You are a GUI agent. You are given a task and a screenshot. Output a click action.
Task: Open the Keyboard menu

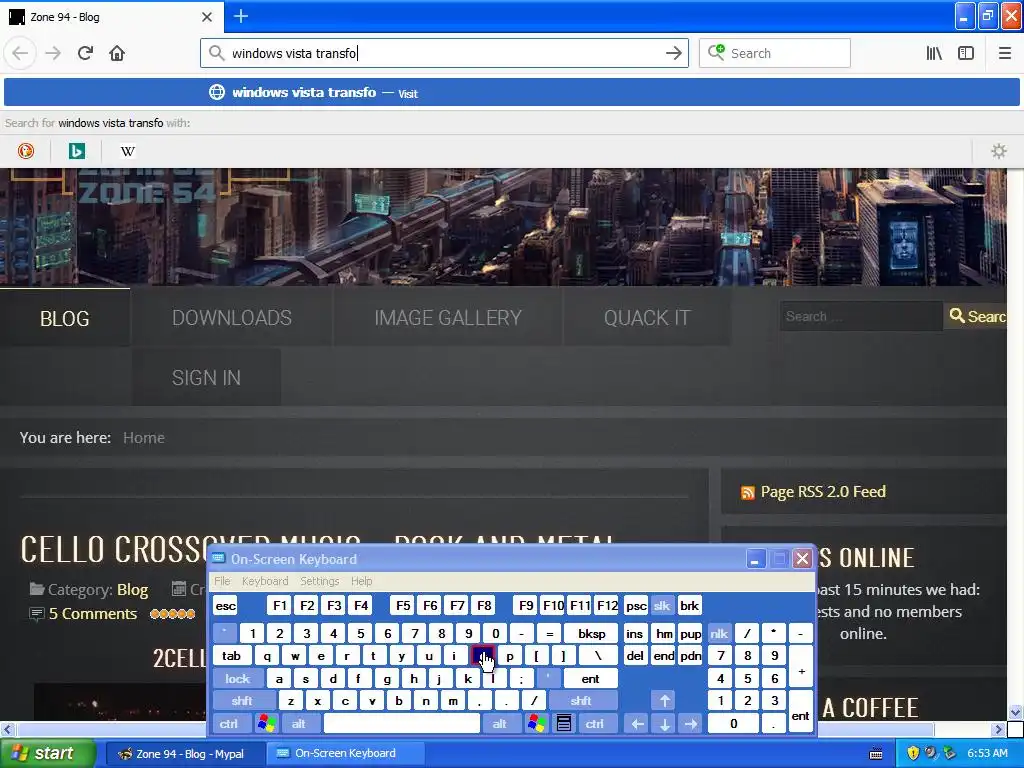(264, 581)
